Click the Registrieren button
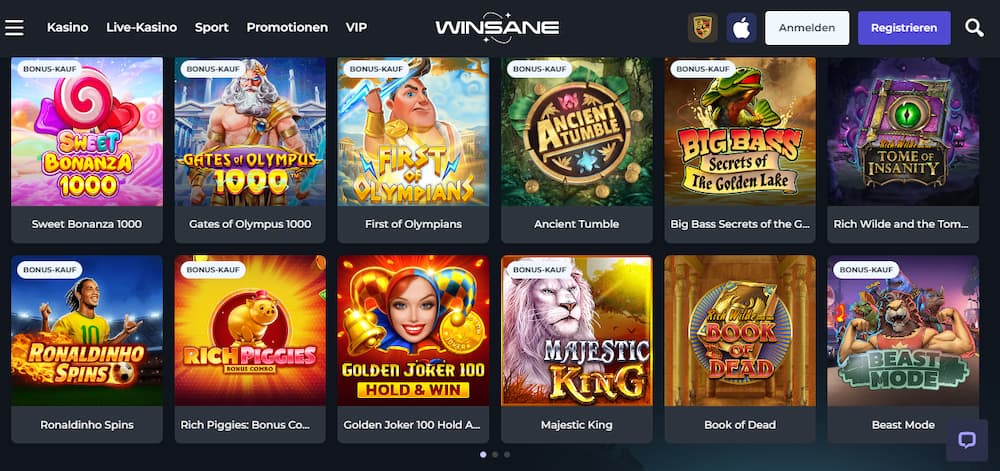 (904, 28)
